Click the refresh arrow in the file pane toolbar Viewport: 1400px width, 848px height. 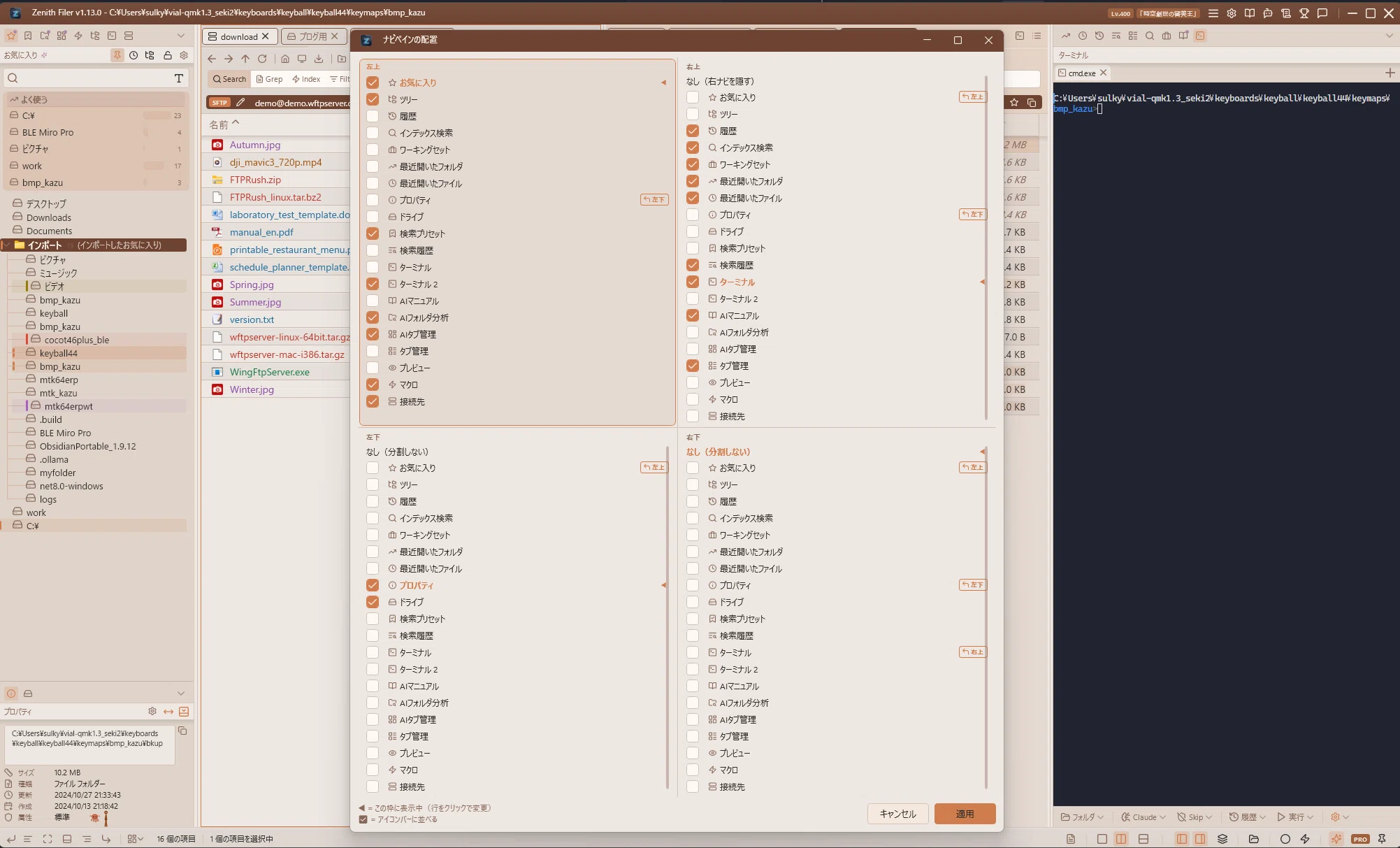(262, 59)
